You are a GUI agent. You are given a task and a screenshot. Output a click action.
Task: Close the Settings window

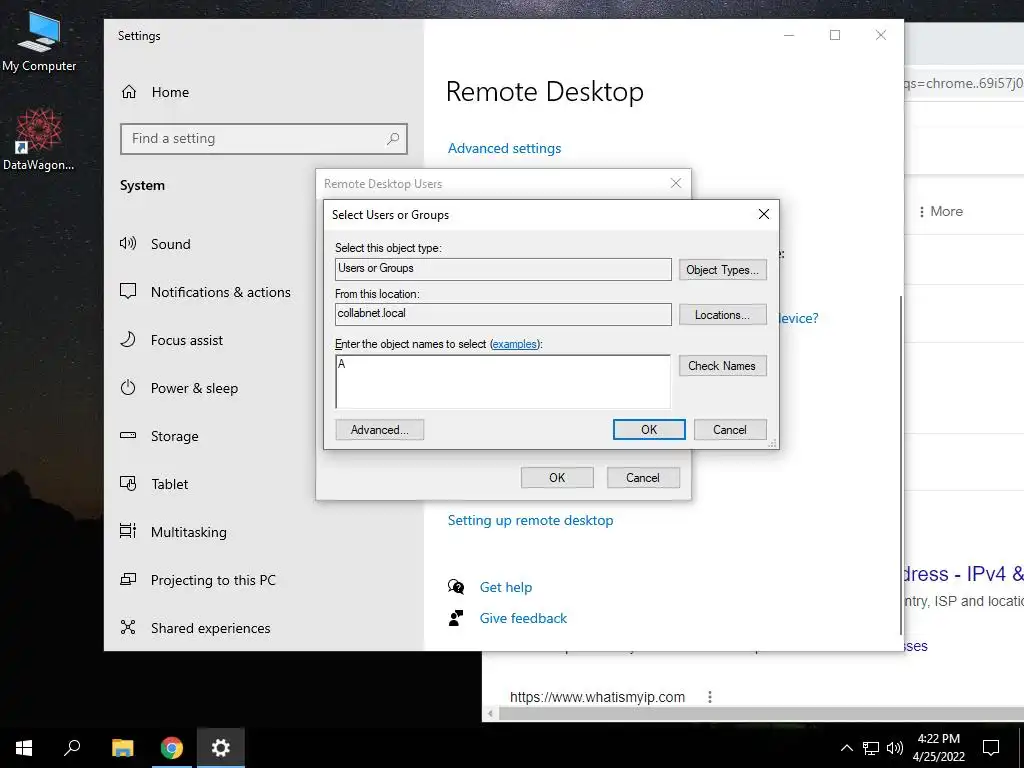(x=881, y=35)
